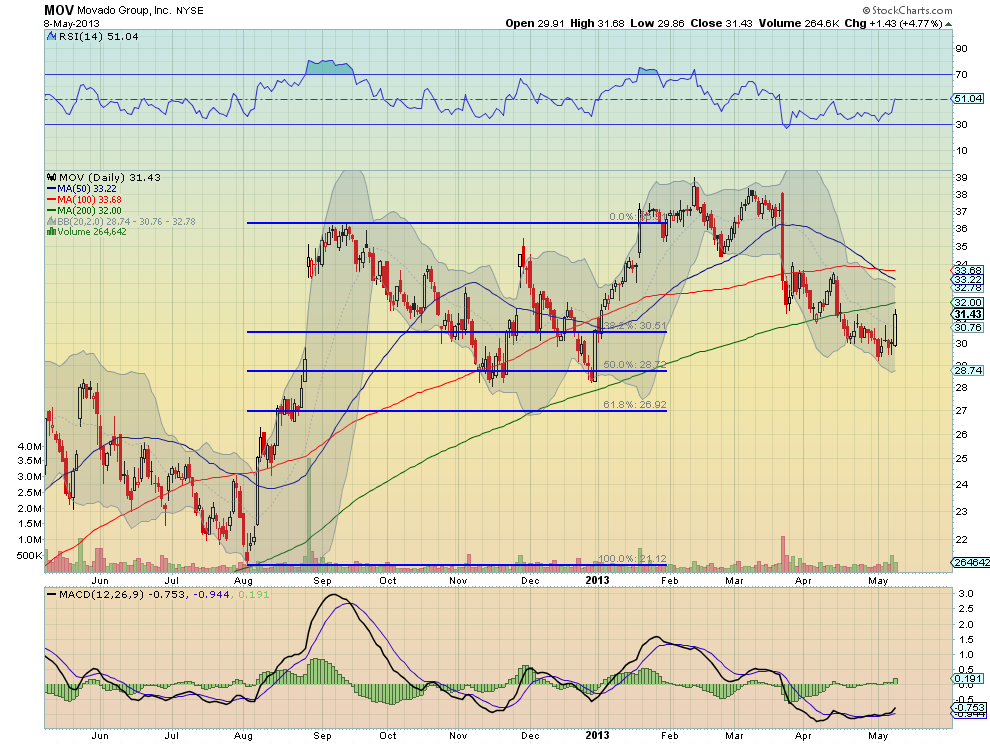The height and width of the screenshot is (744, 990).
Task: Click the 264642 volume tag on right axis
Action: pyautogui.click(x=970, y=562)
